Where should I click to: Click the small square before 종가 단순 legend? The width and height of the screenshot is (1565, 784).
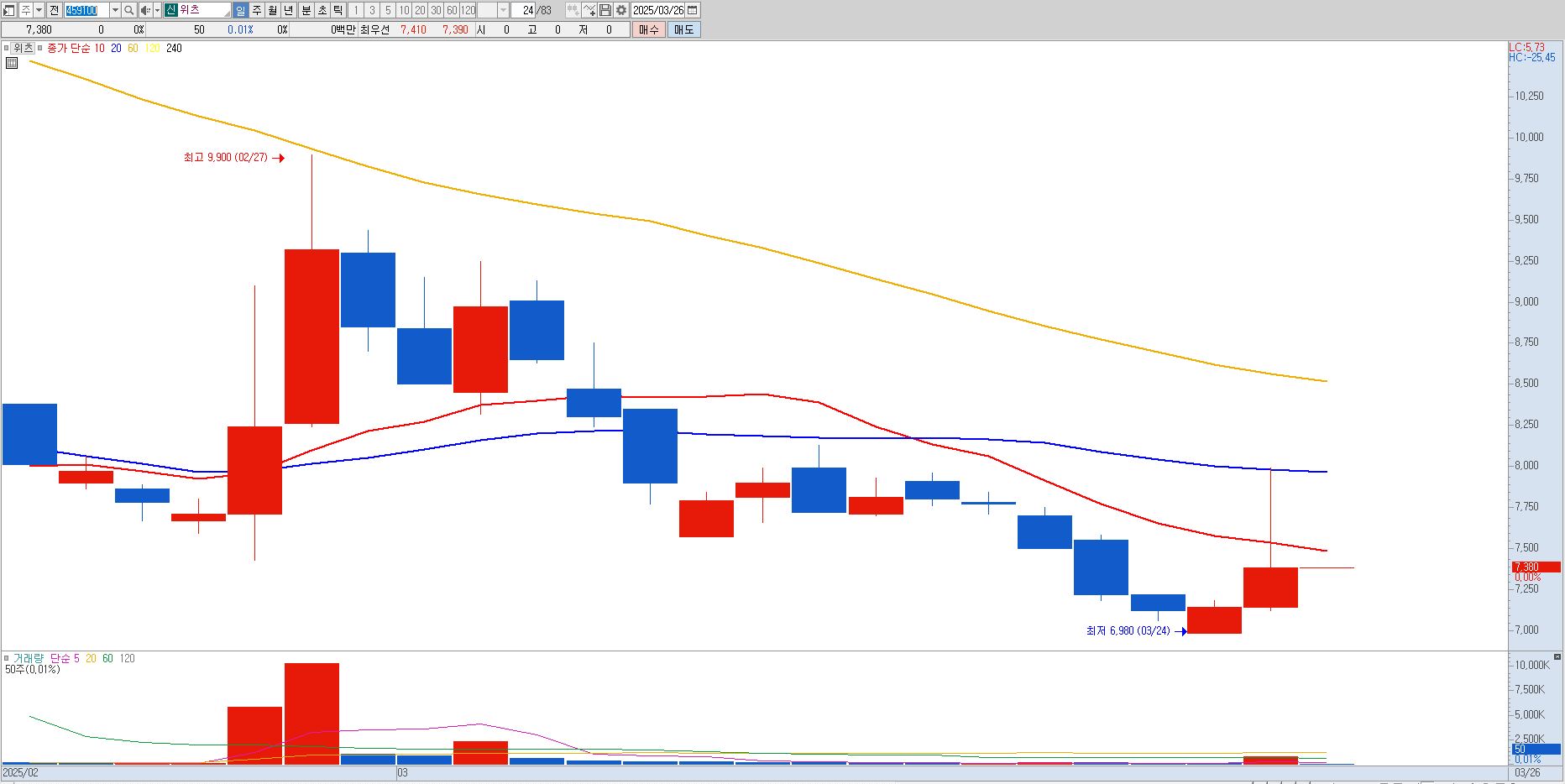(40, 48)
